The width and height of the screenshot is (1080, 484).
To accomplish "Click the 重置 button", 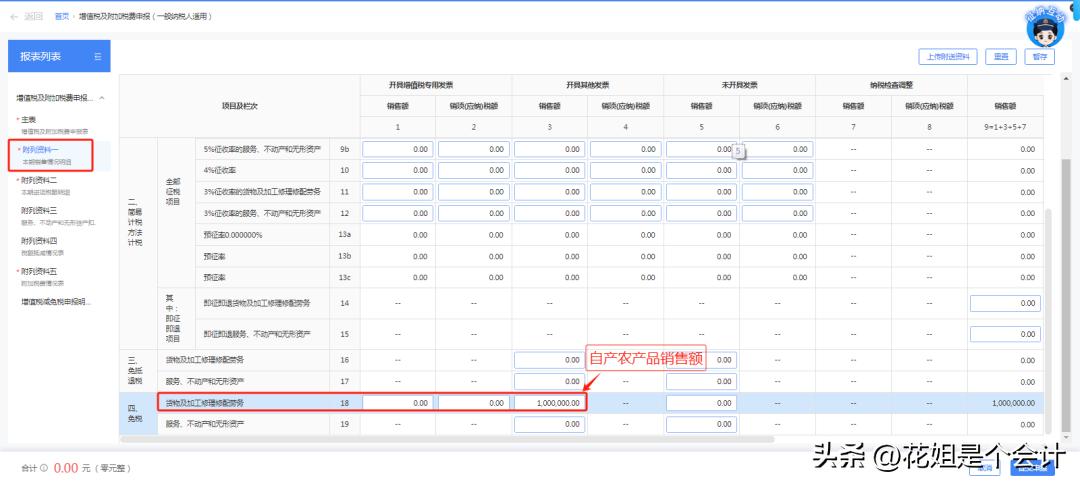I will tap(1001, 57).
